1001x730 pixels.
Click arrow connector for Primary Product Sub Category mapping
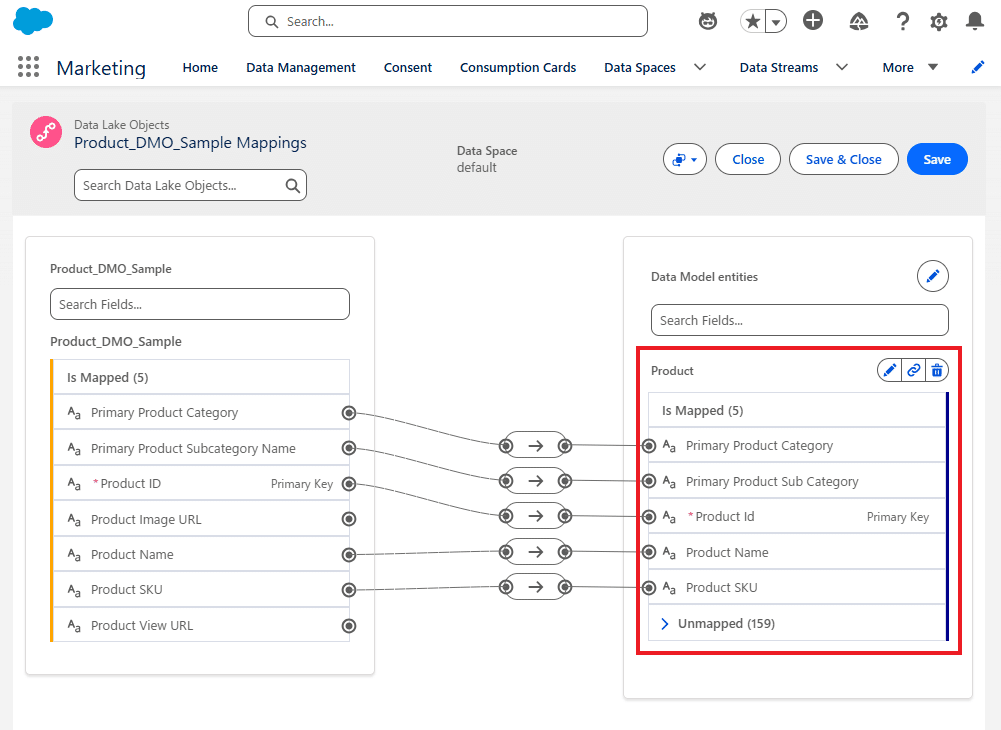tap(535, 480)
